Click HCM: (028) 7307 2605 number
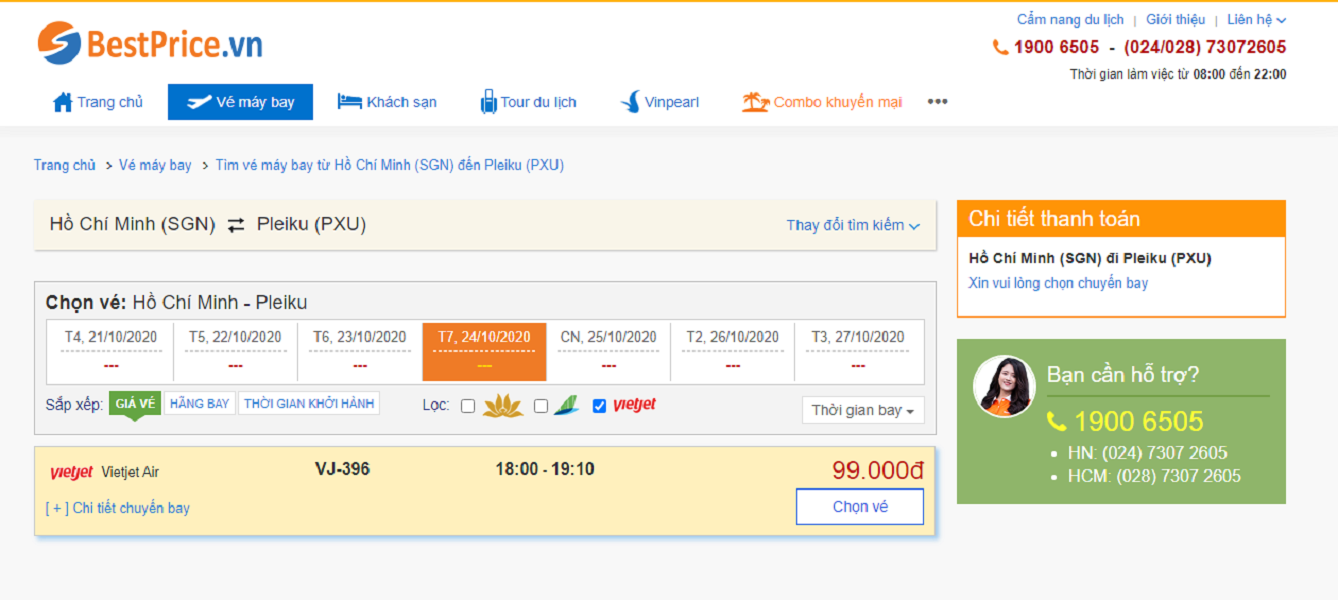The height and width of the screenshot is (600, 1338). click(1155, 476)
